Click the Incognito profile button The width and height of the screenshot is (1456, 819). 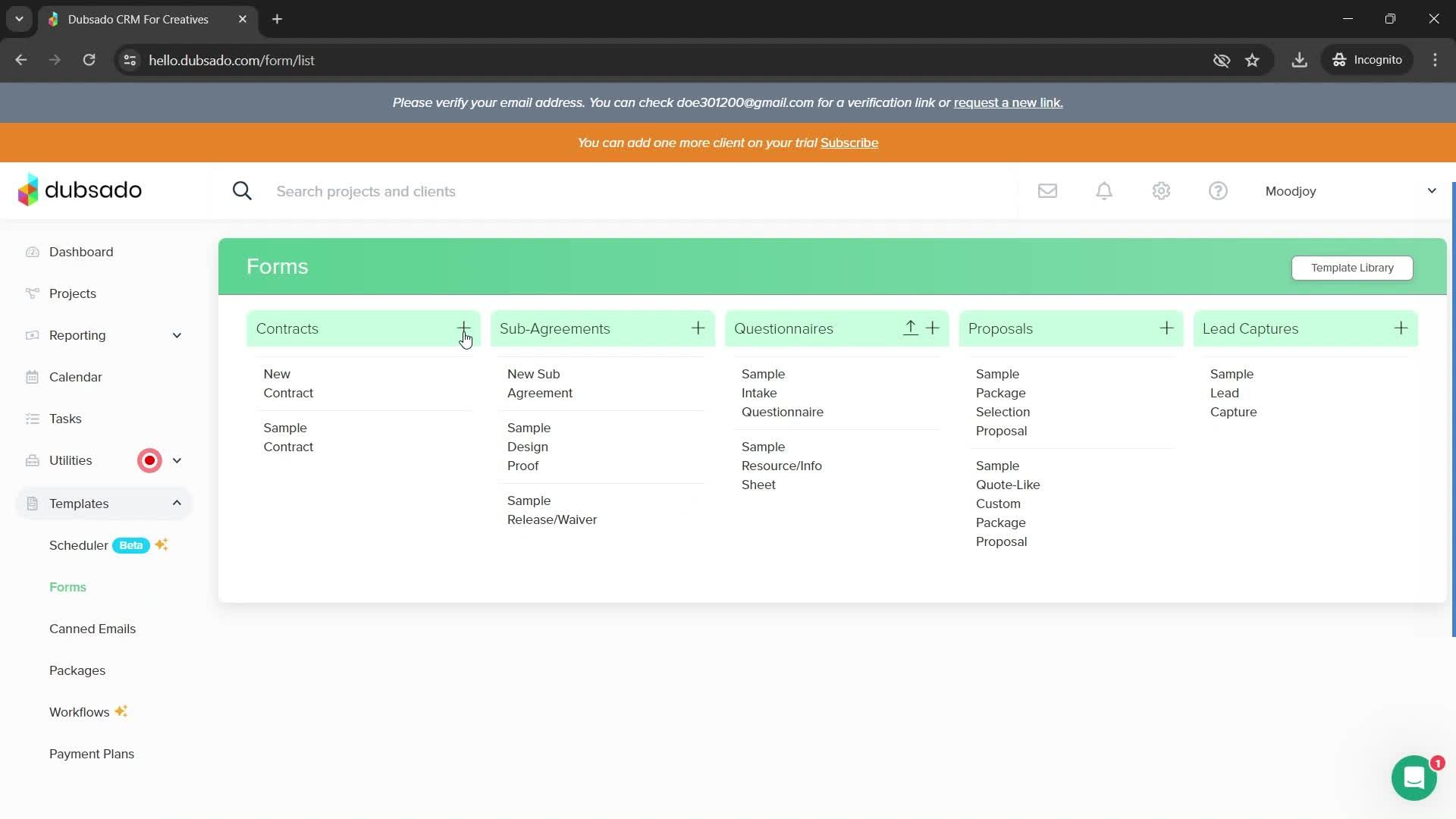tap(1367, 60)
